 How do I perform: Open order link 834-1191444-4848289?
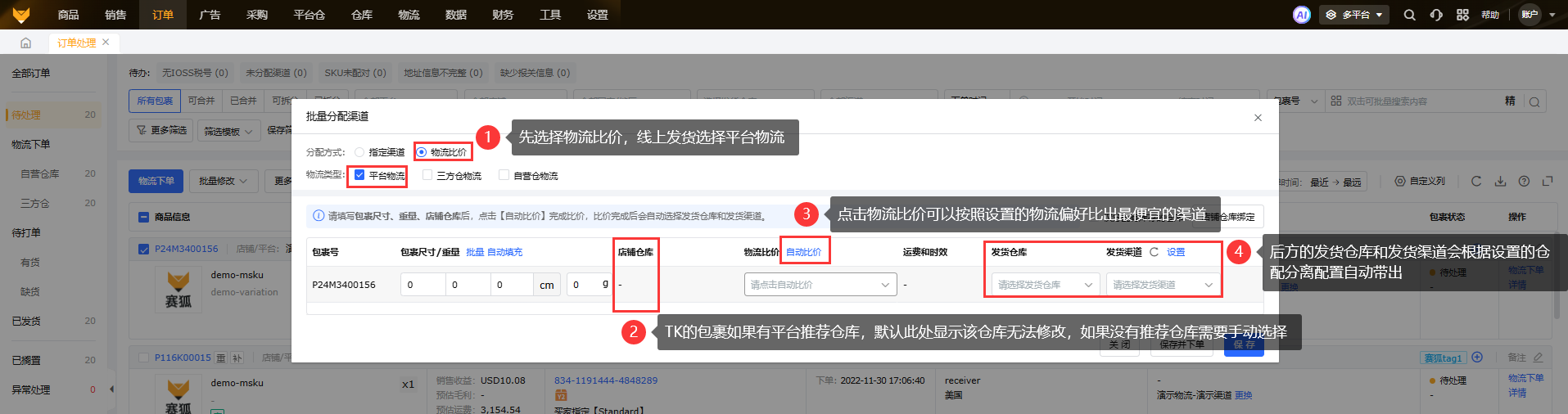tap(606, 380)
